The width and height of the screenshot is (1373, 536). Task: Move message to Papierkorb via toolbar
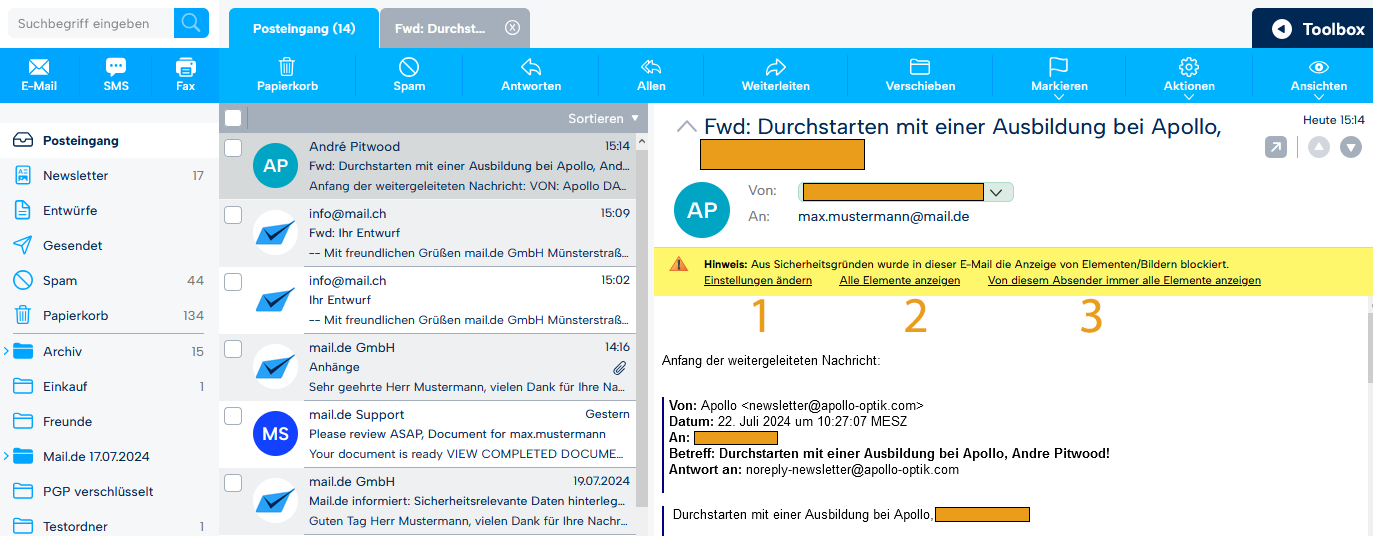[287, 75]
